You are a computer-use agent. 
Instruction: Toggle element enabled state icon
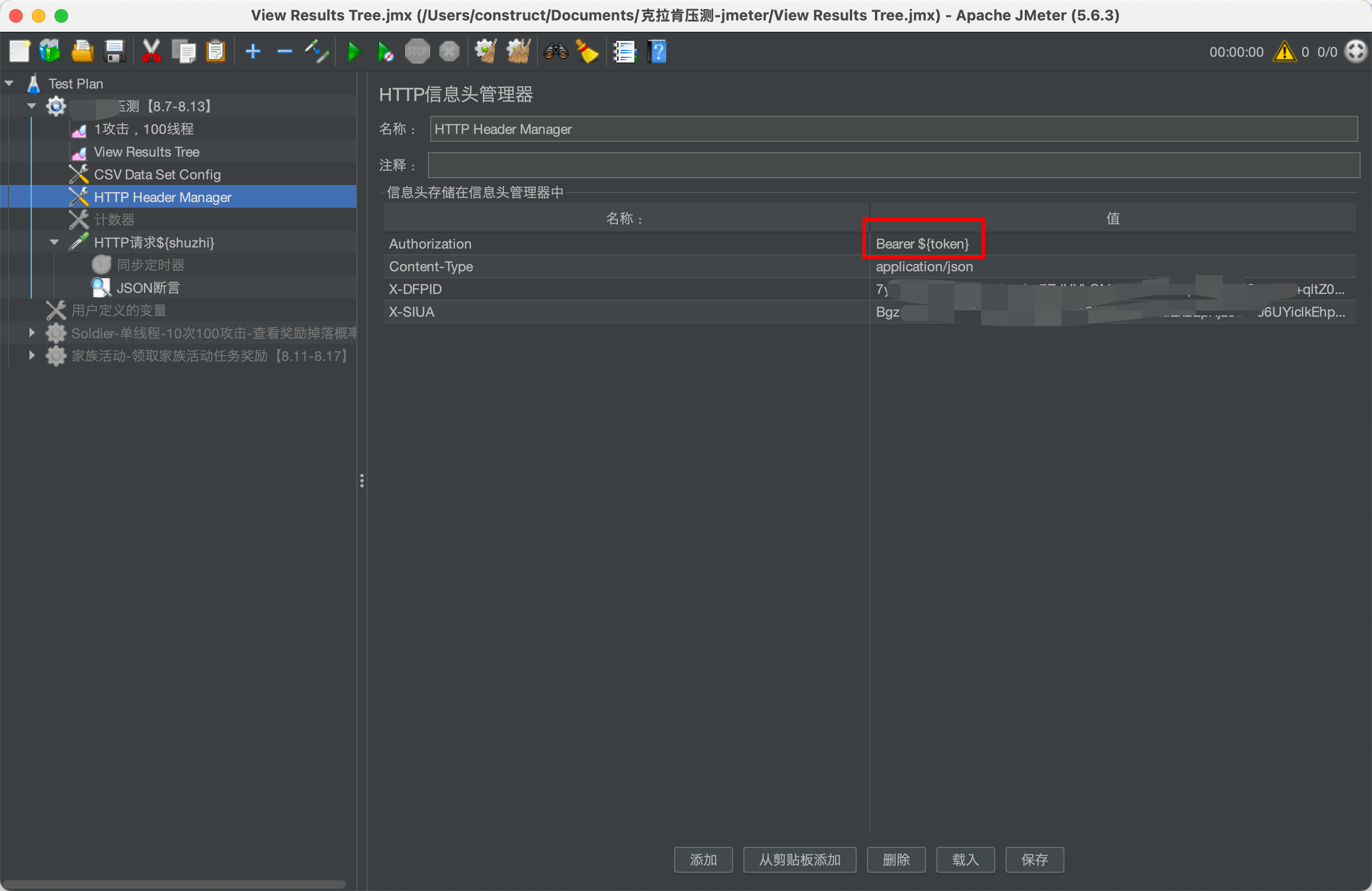pyautogui.click(x=317, y=51)
